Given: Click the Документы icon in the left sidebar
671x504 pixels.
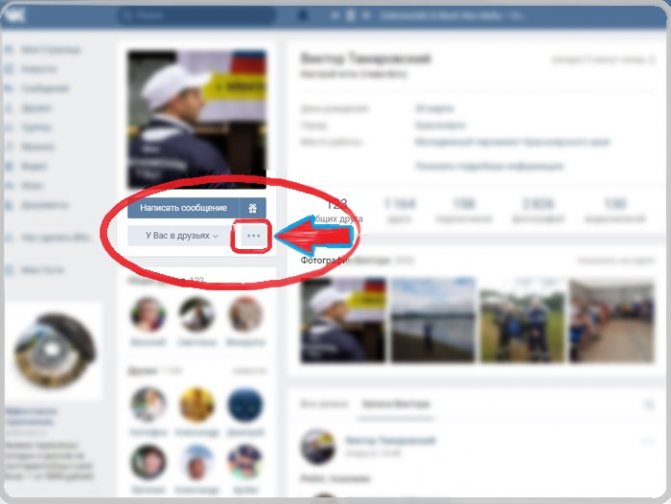Looking at the screenshot, I should (9, 205).
